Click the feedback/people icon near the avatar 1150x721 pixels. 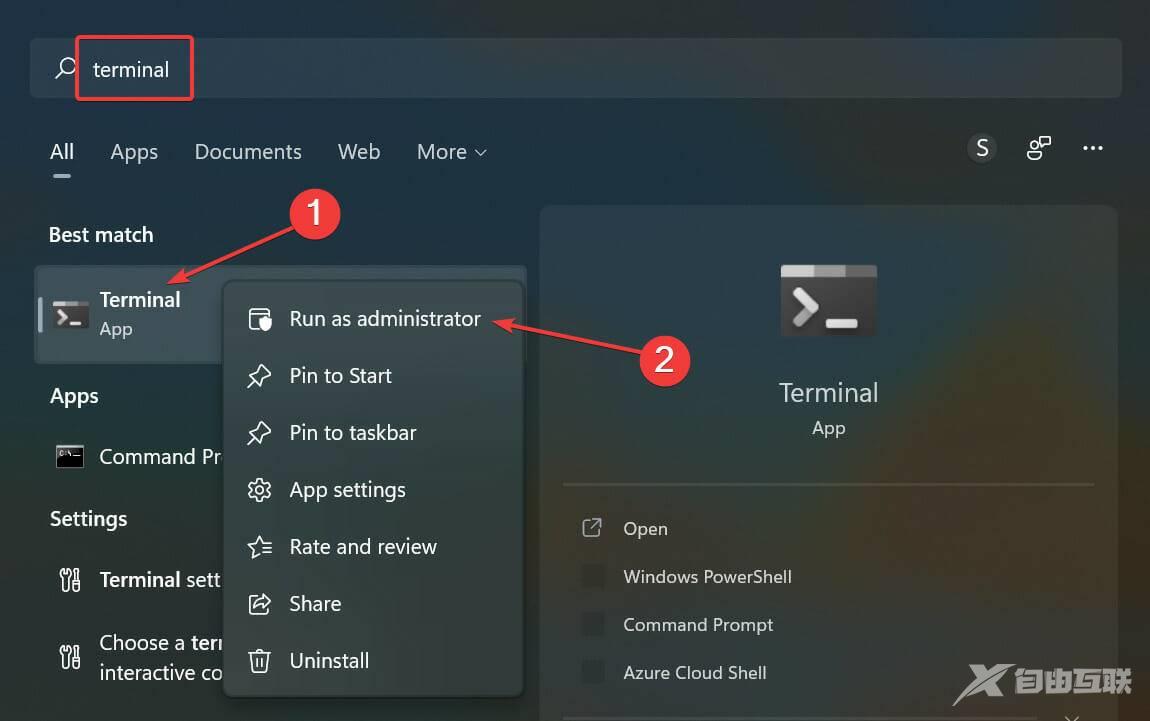tap(1039, 148)
